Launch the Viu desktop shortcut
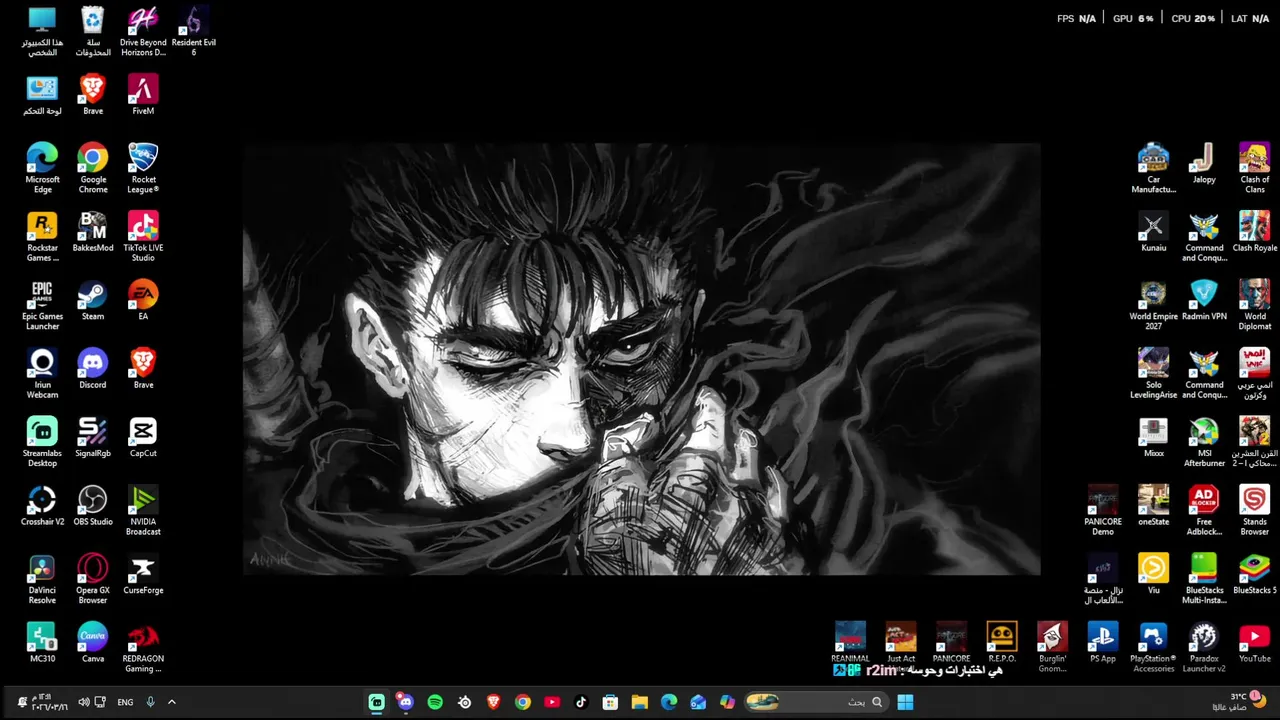The width and height of the screenshot is (1280, 720). [1153, 574]
